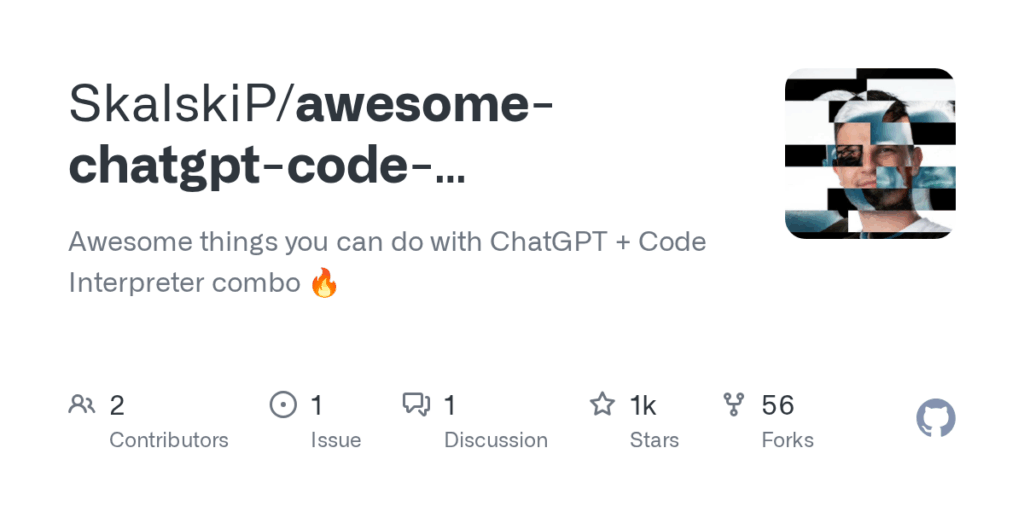Click the contributors count of 2
This screenshot has width=1024, height=512.
click(x=117, y=406)
